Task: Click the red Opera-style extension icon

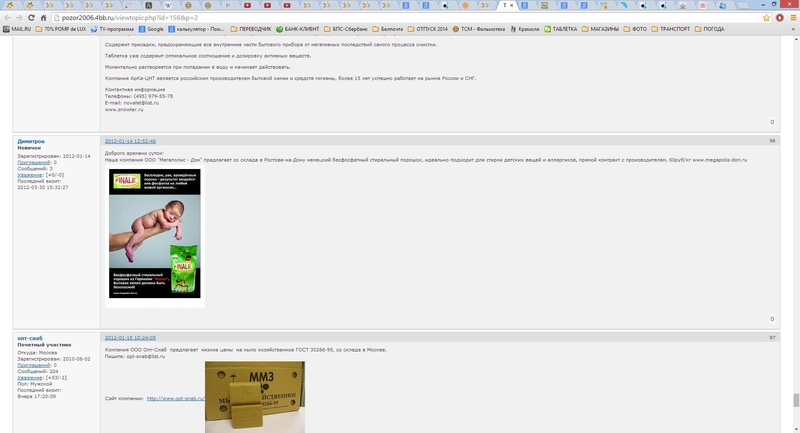Action: tap(778, 18)
